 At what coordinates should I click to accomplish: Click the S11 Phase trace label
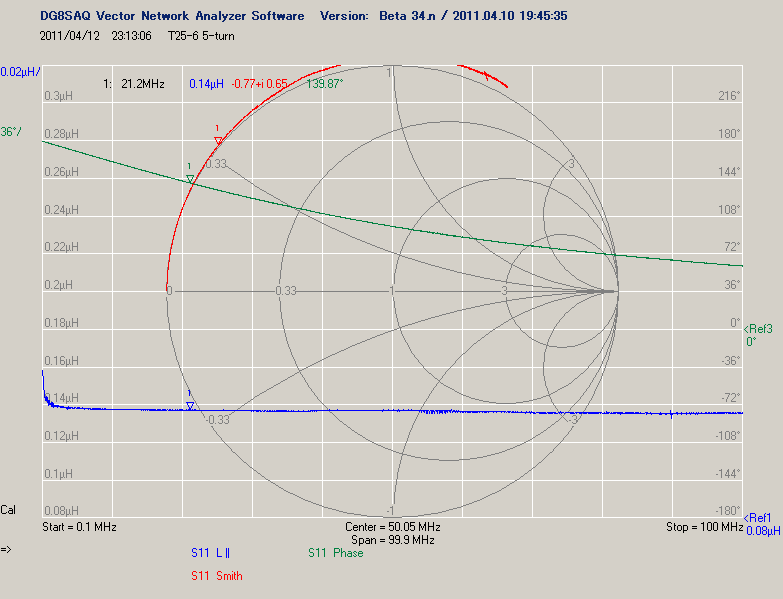coord(336,553)
